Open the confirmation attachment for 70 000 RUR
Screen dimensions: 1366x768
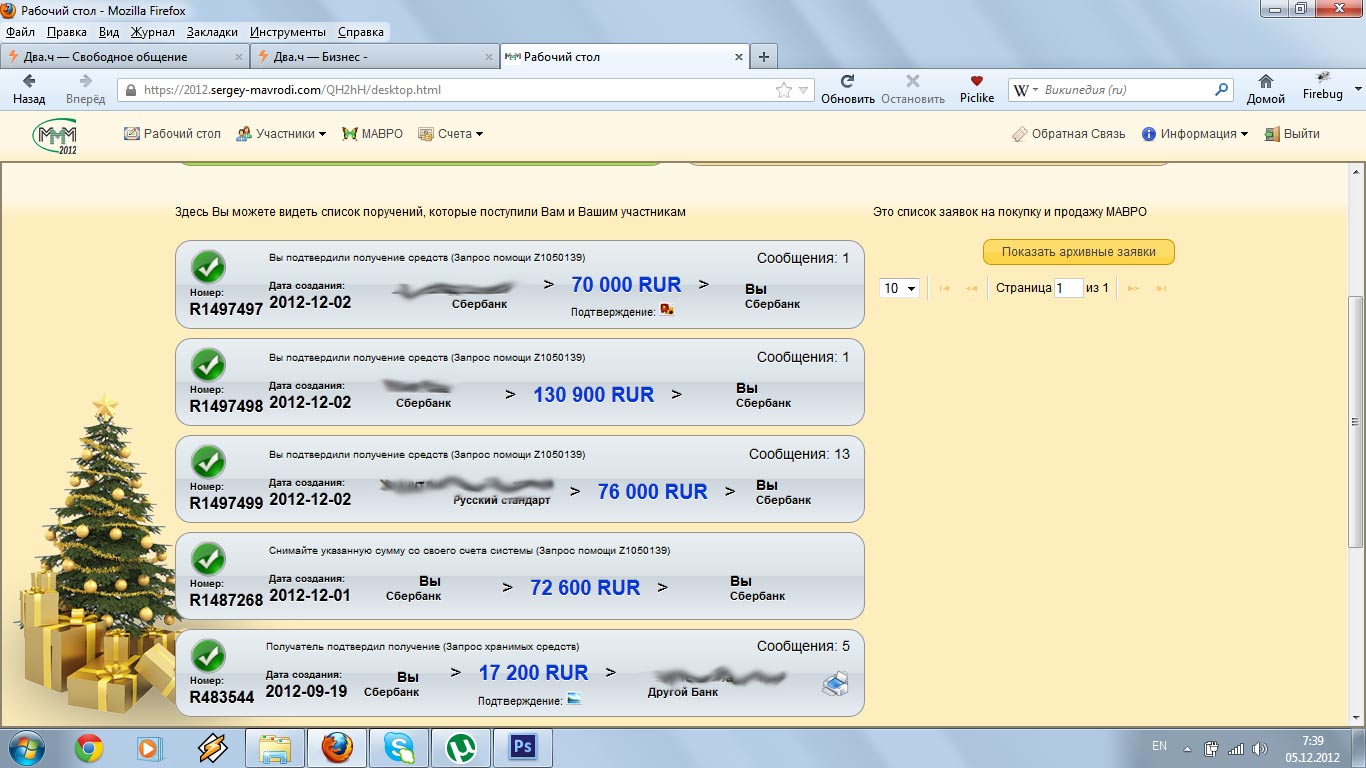pos(667,310)
